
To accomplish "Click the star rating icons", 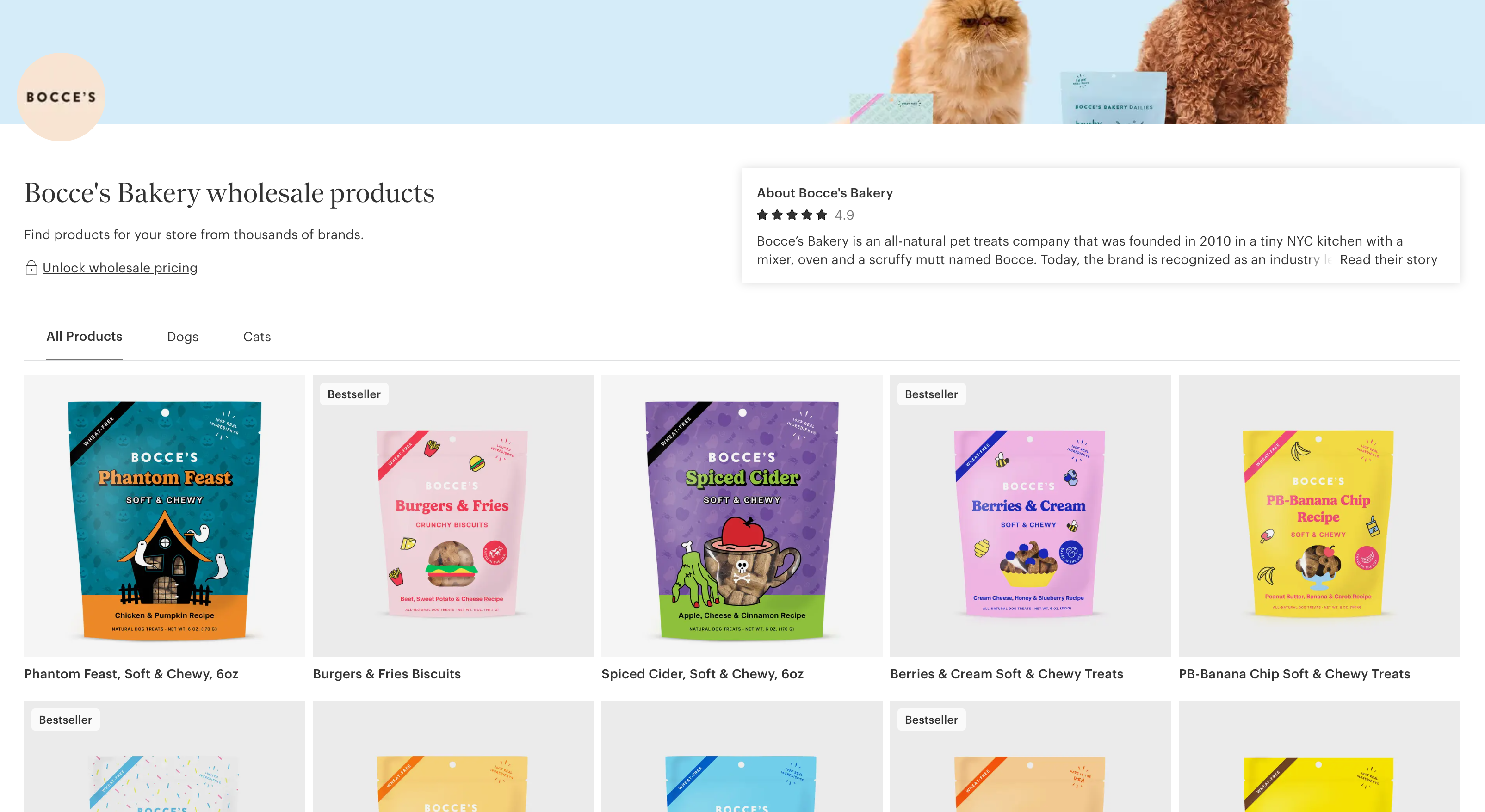I will (792, 215).
